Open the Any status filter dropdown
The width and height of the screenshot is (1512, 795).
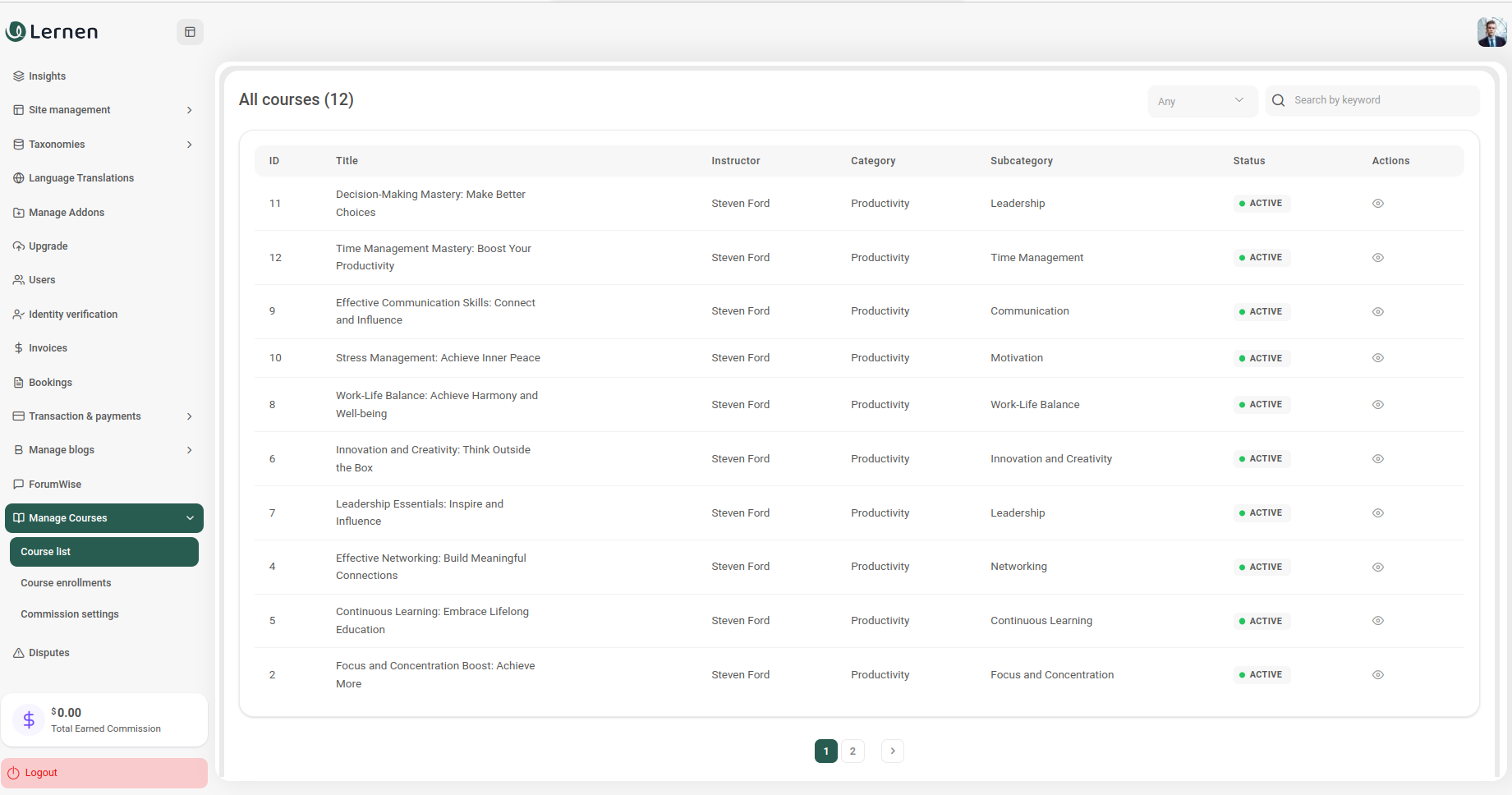click(x=1202, y=101)
